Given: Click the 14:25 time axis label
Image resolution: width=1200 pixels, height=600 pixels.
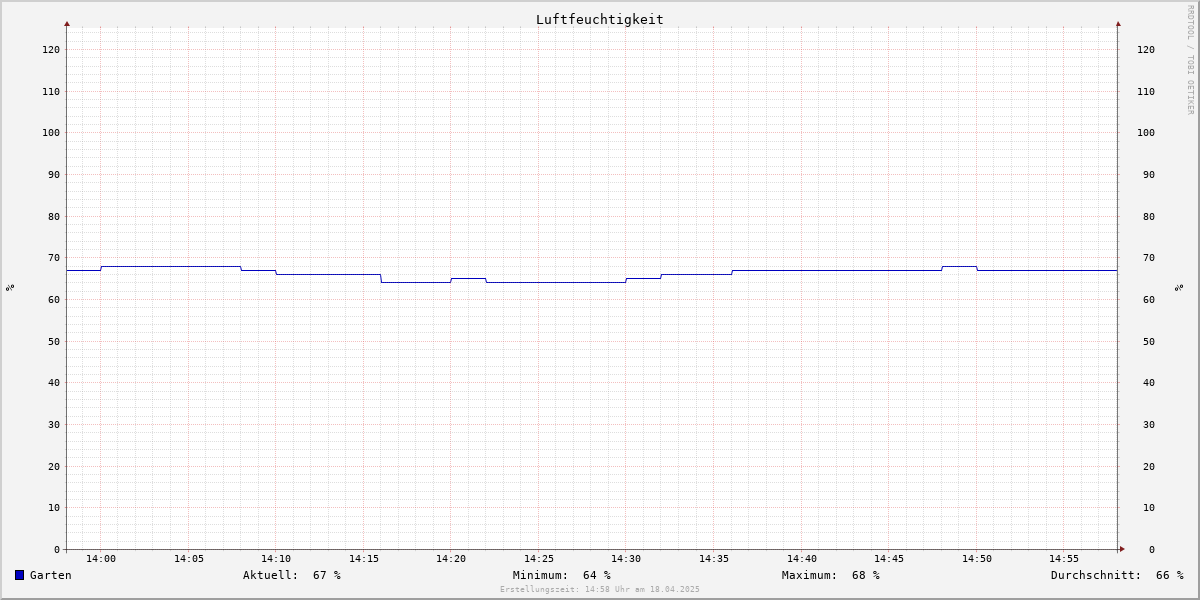Looking at the screenshot, I should (539, 559).
